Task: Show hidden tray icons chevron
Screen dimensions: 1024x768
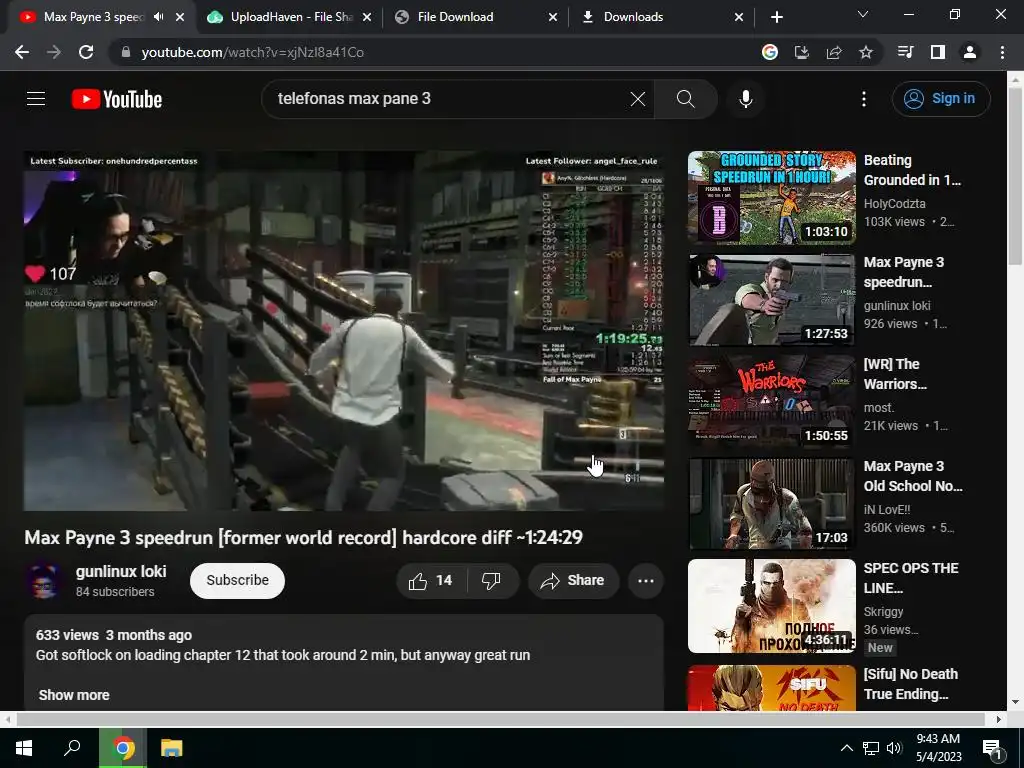Action: [x=846, y=748]
